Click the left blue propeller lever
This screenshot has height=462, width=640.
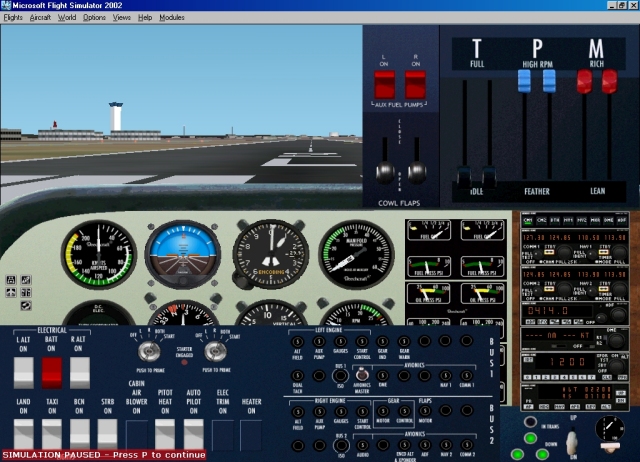pos(524,80)
